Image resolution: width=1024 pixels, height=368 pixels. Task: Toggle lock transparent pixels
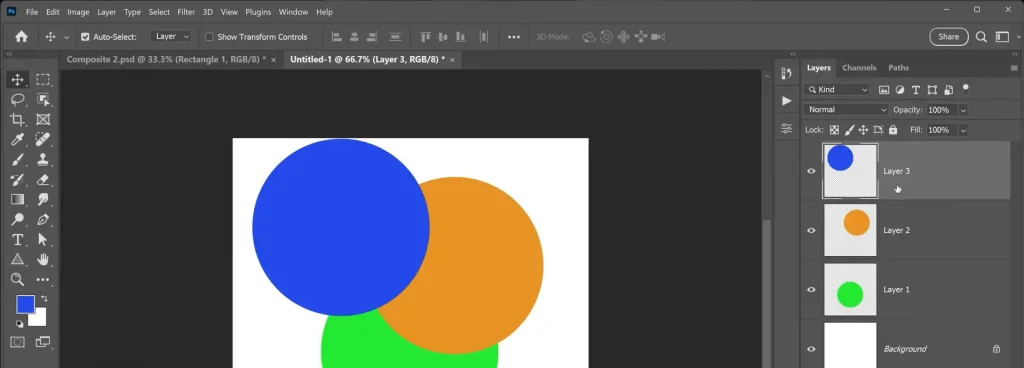834,130
